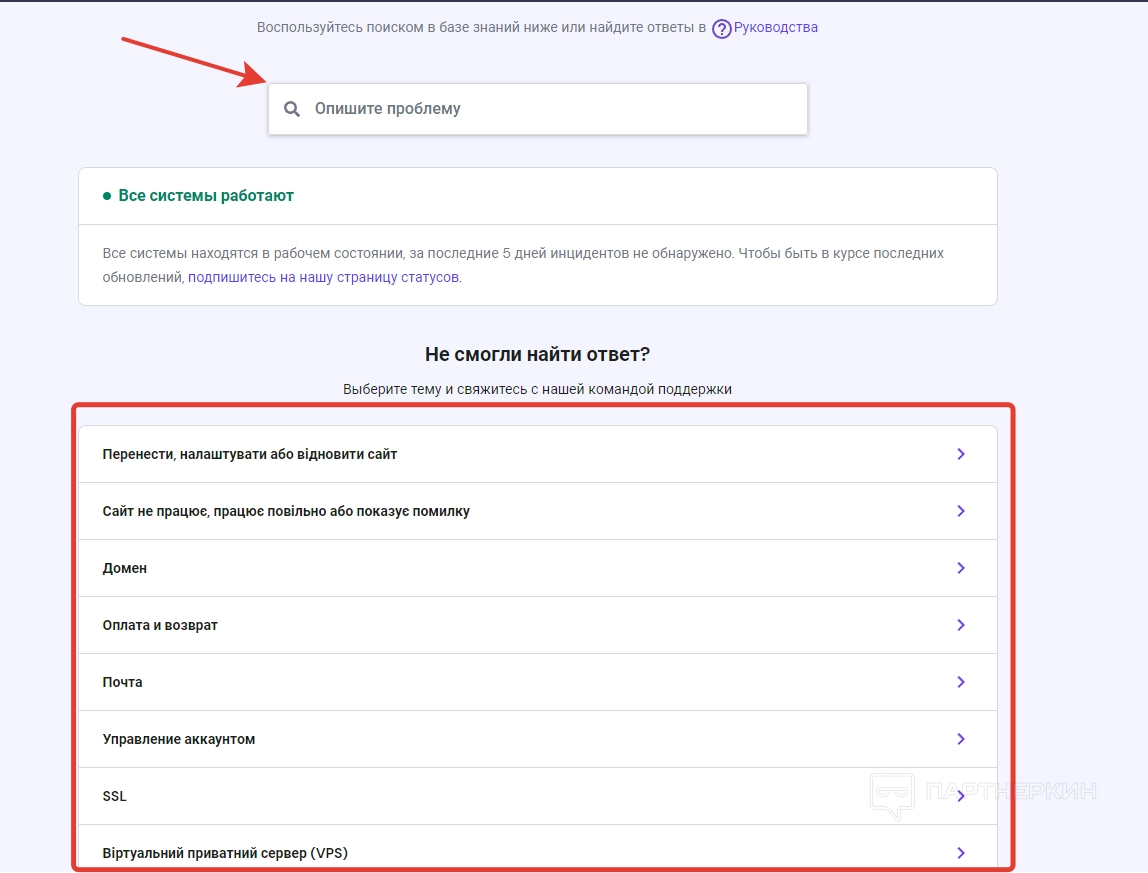The image size is (1148, 873).
Task: Expand 'Оплата и возврат' via its arrow
Action: click(x=961, y=625)
